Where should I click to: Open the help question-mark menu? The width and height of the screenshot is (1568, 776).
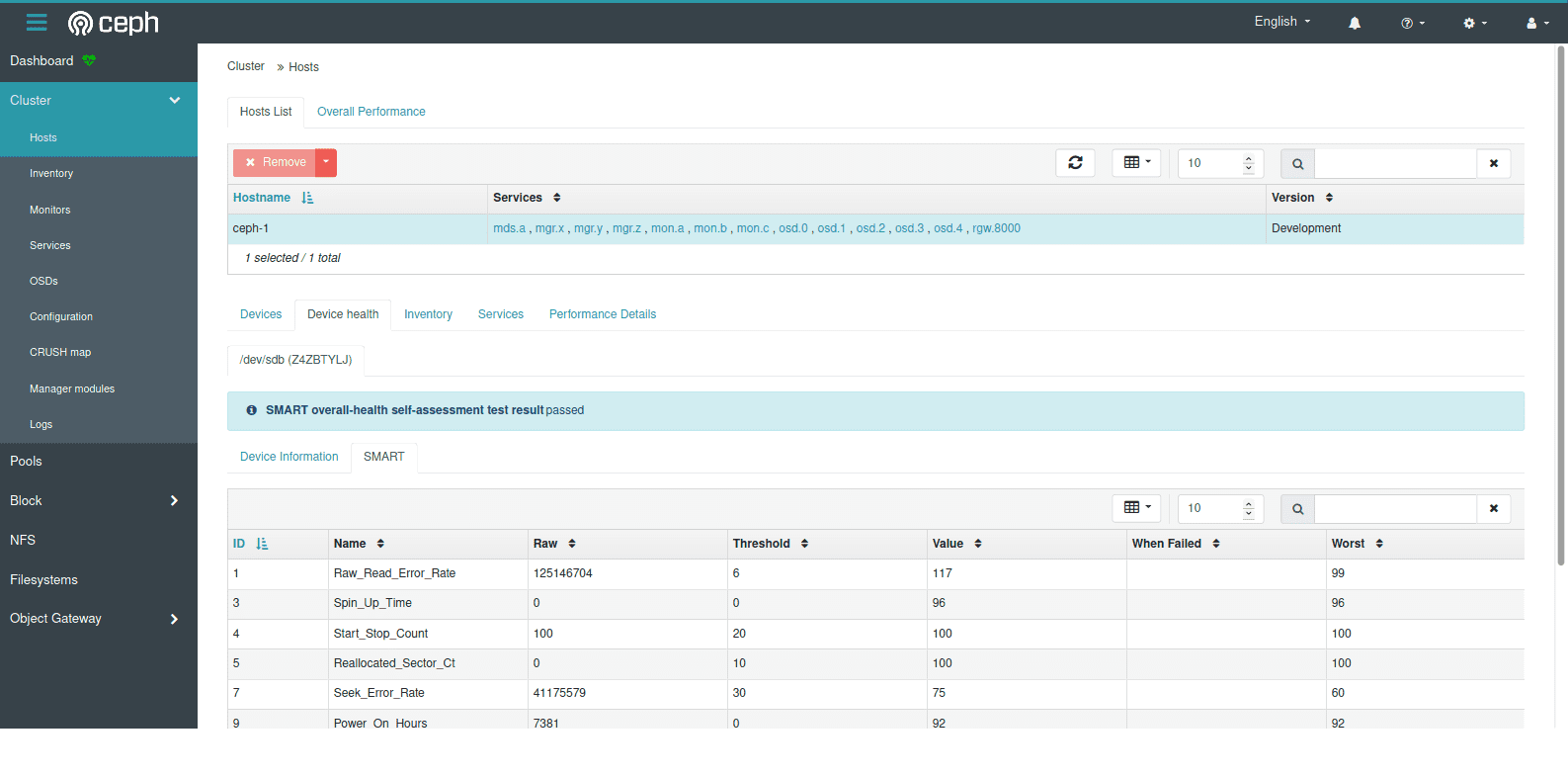tap(1412, 23)
